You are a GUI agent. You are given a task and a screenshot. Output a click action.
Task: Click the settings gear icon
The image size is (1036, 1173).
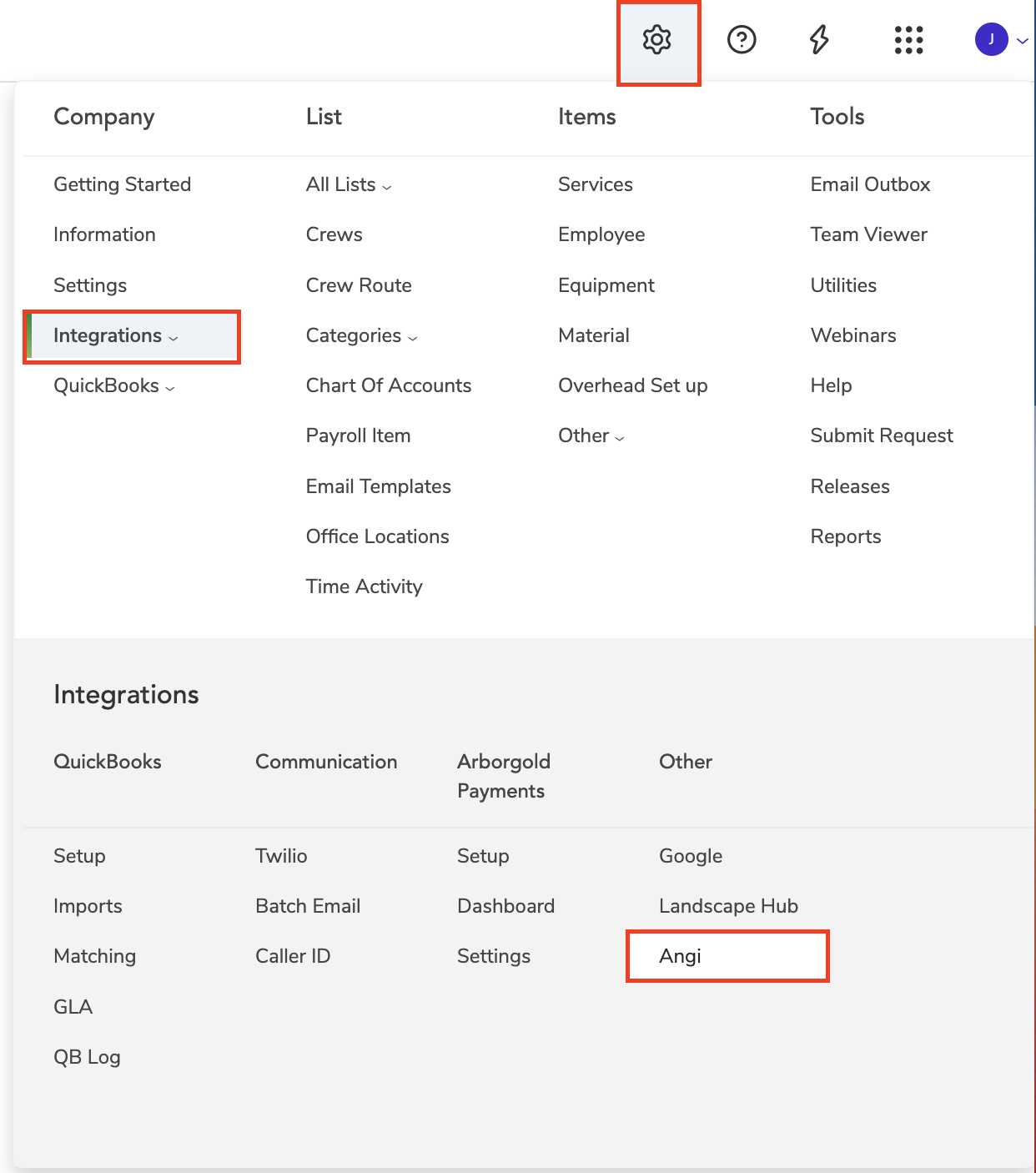coord(657,40)
